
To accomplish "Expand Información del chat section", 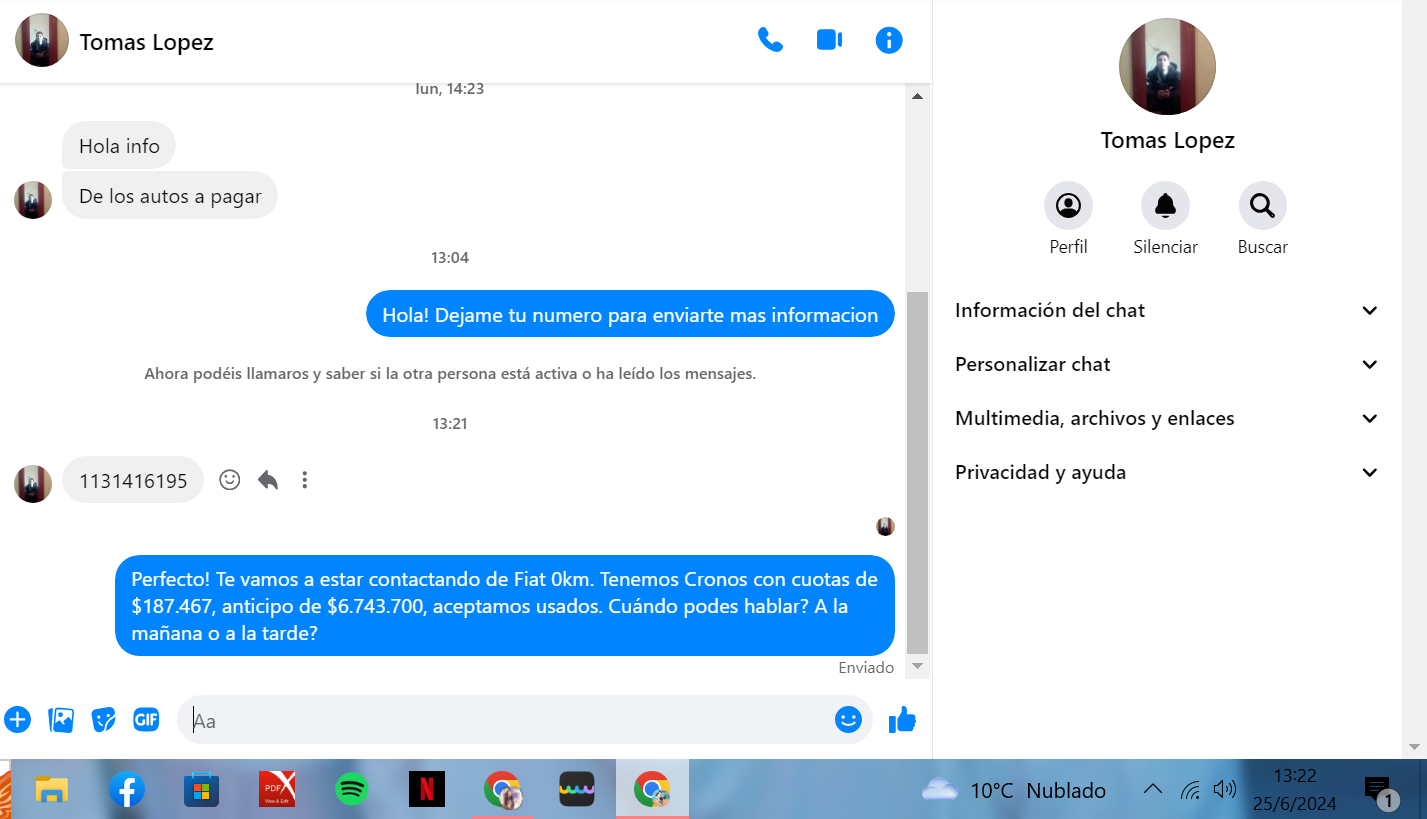I will click(x=1166, y=310).
